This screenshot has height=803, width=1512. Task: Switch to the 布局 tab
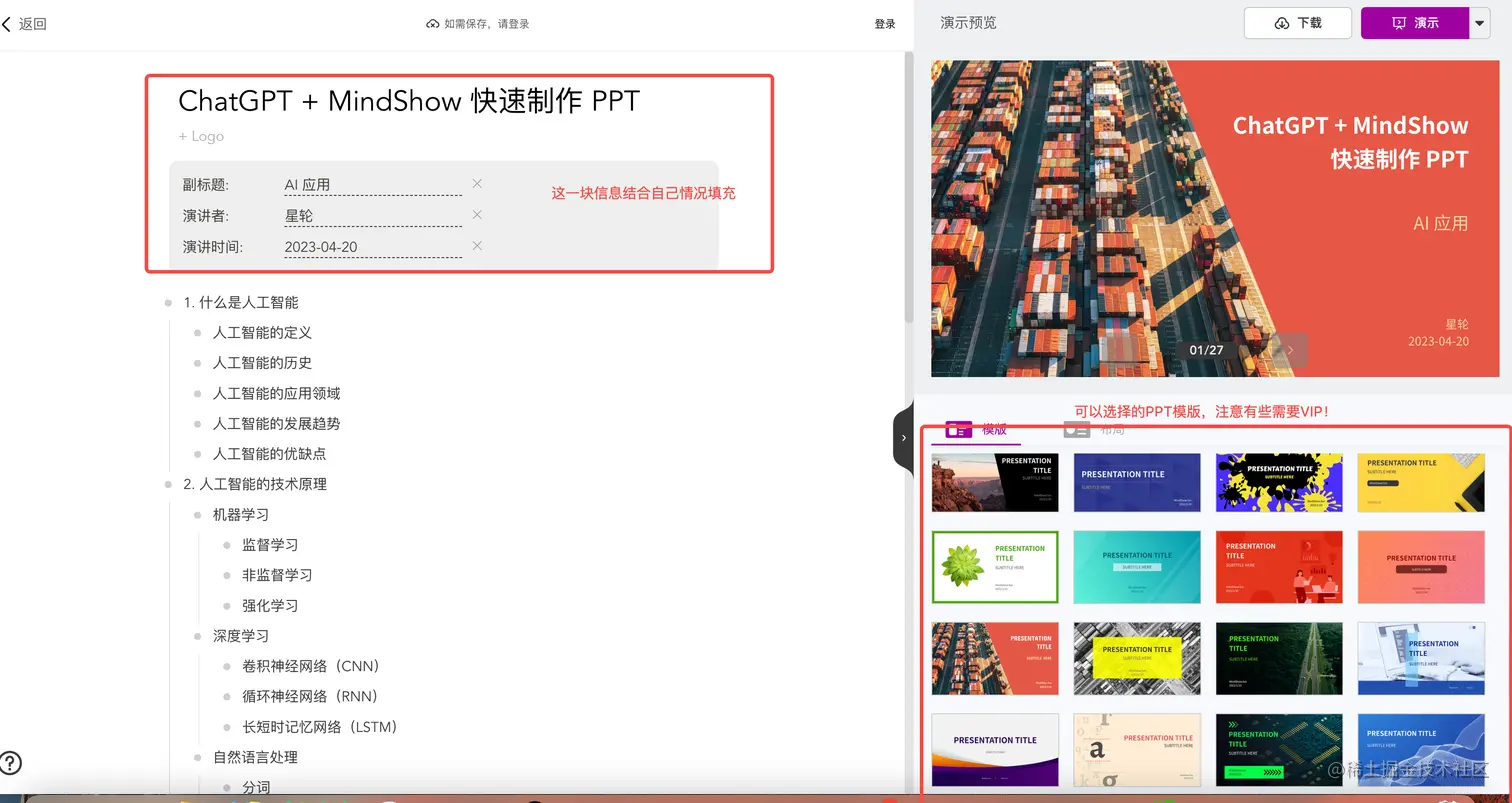[x=1093, y=429]
